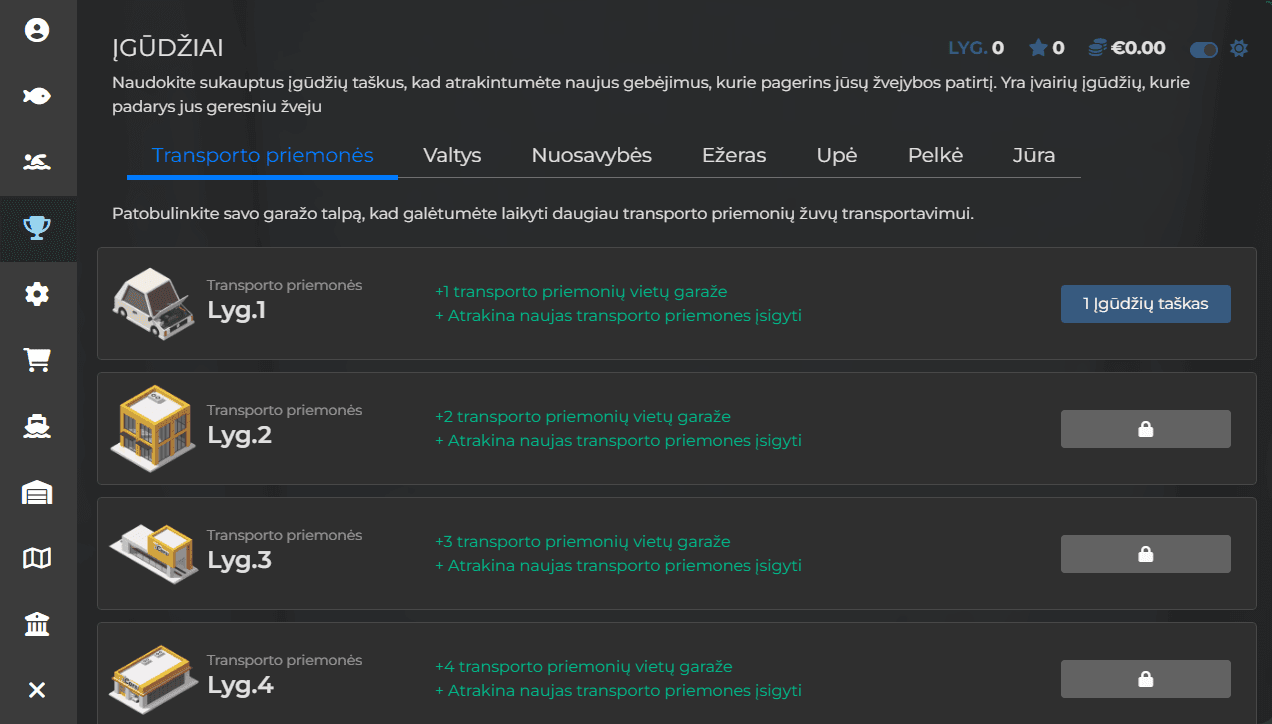Click the small gear next to toggle
This screenshot has width=1272, height=724.
pyautogui.click(x=1239, y=48)
